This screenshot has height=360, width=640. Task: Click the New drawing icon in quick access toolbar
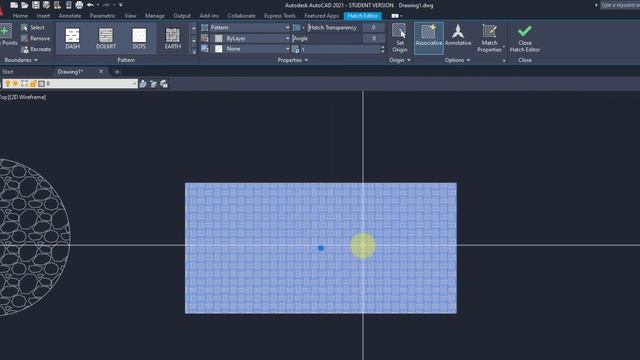click(14, 5)
